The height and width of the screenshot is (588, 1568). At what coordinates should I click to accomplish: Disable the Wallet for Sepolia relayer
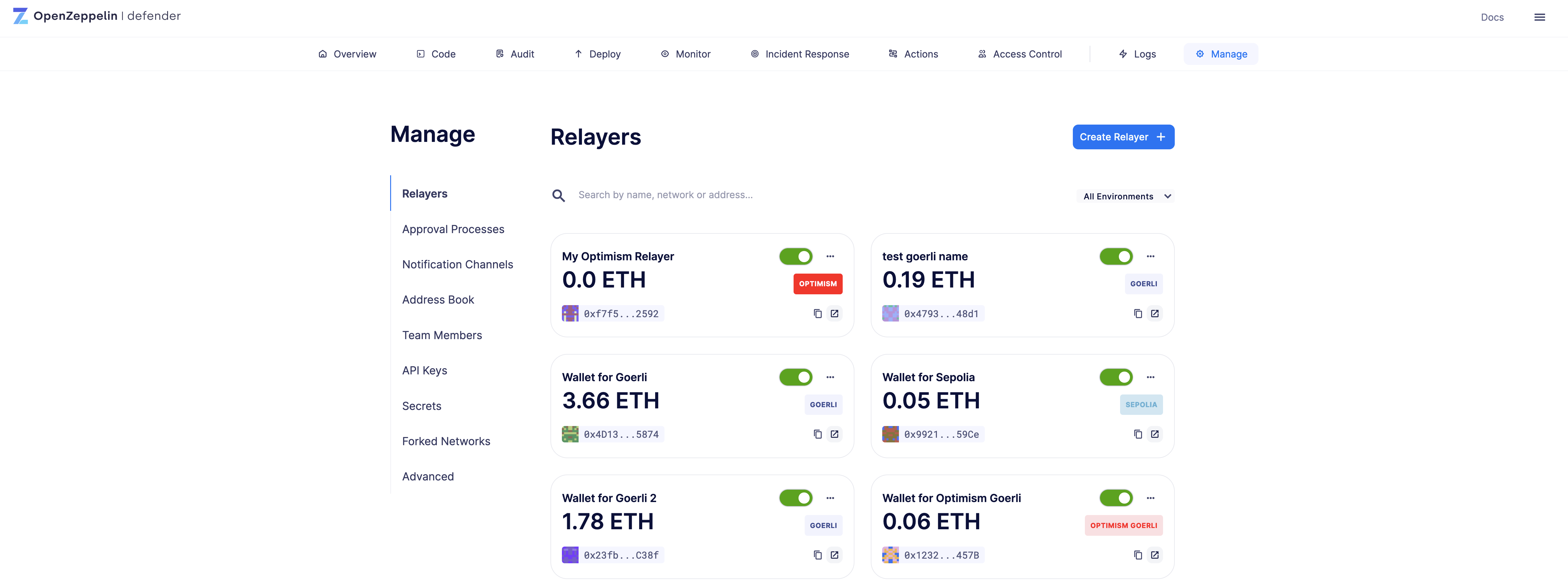1116,377
